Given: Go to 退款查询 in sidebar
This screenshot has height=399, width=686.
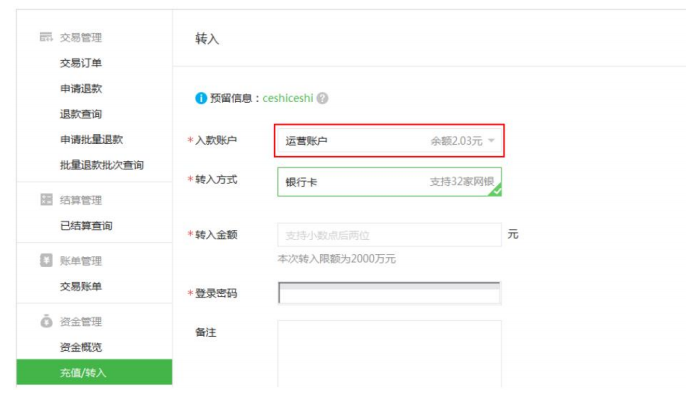Looking at the screenshot, I should tap(81, 114).
